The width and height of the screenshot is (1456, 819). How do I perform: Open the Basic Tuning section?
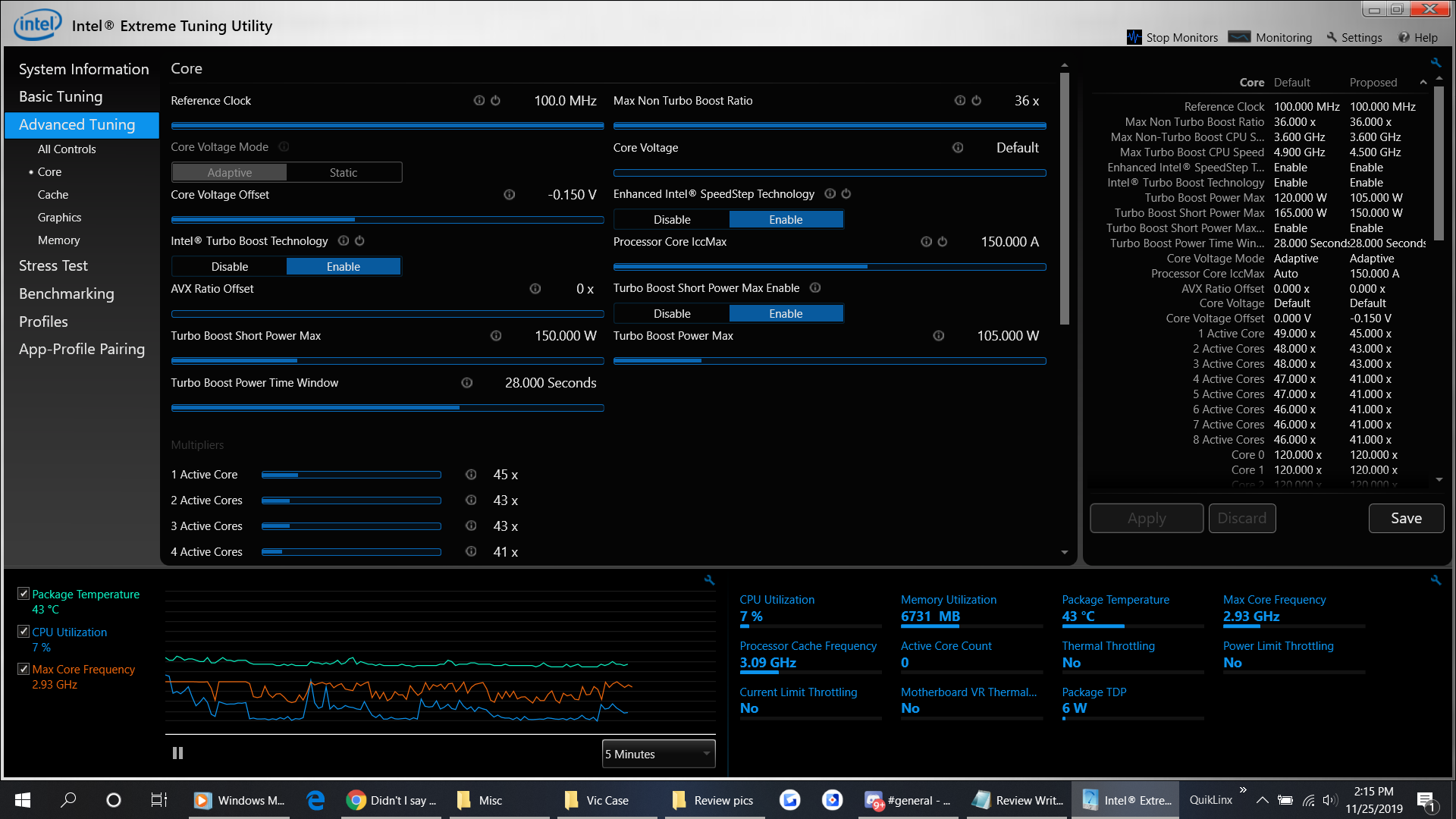click(61, 97)
